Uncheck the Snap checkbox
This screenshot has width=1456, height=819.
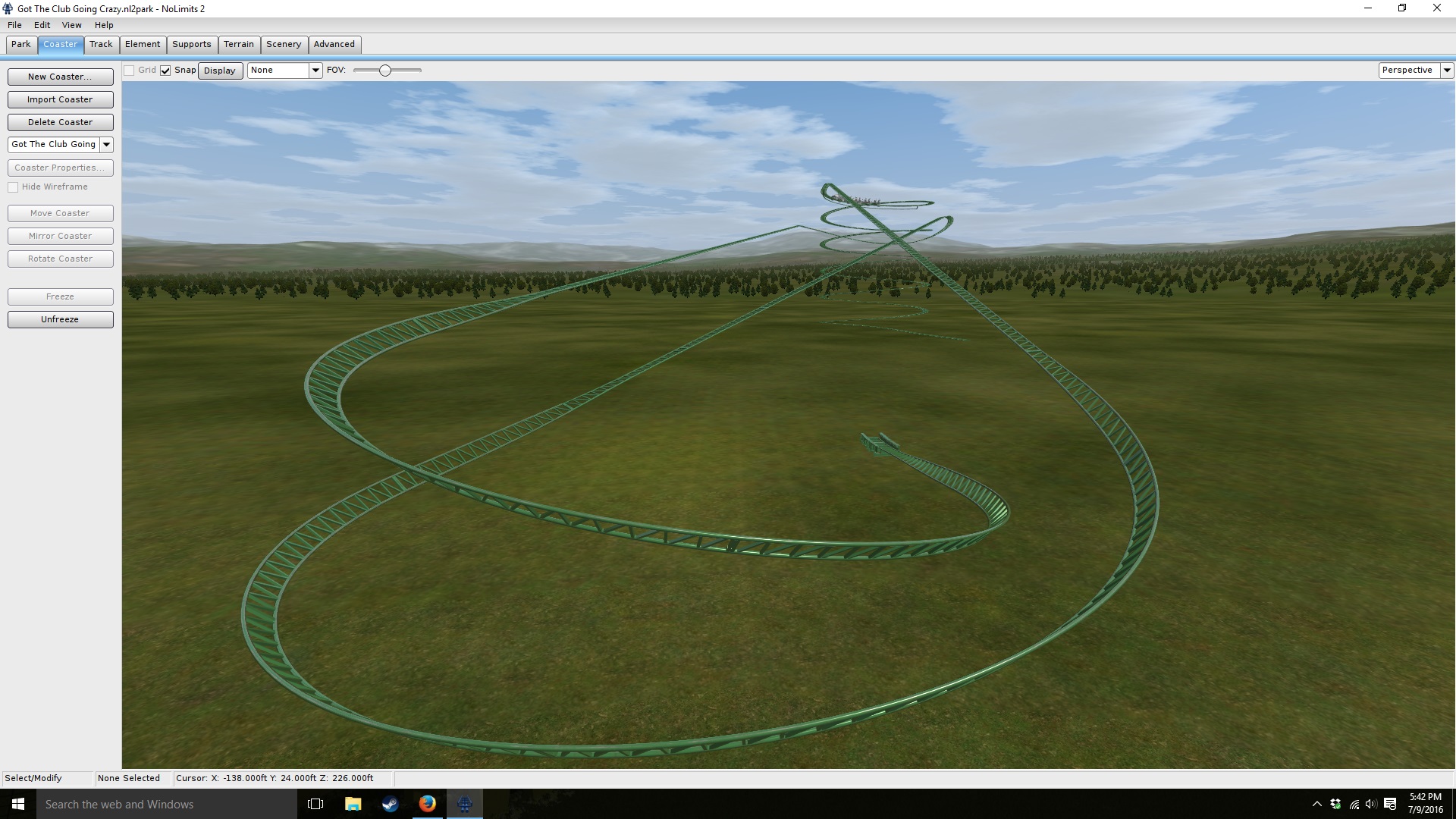click(165, 71)
